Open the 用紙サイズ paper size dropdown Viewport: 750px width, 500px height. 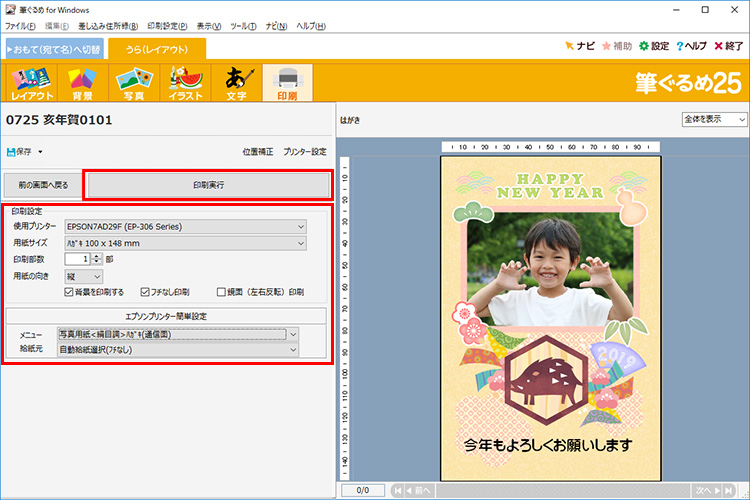[185, 242]
